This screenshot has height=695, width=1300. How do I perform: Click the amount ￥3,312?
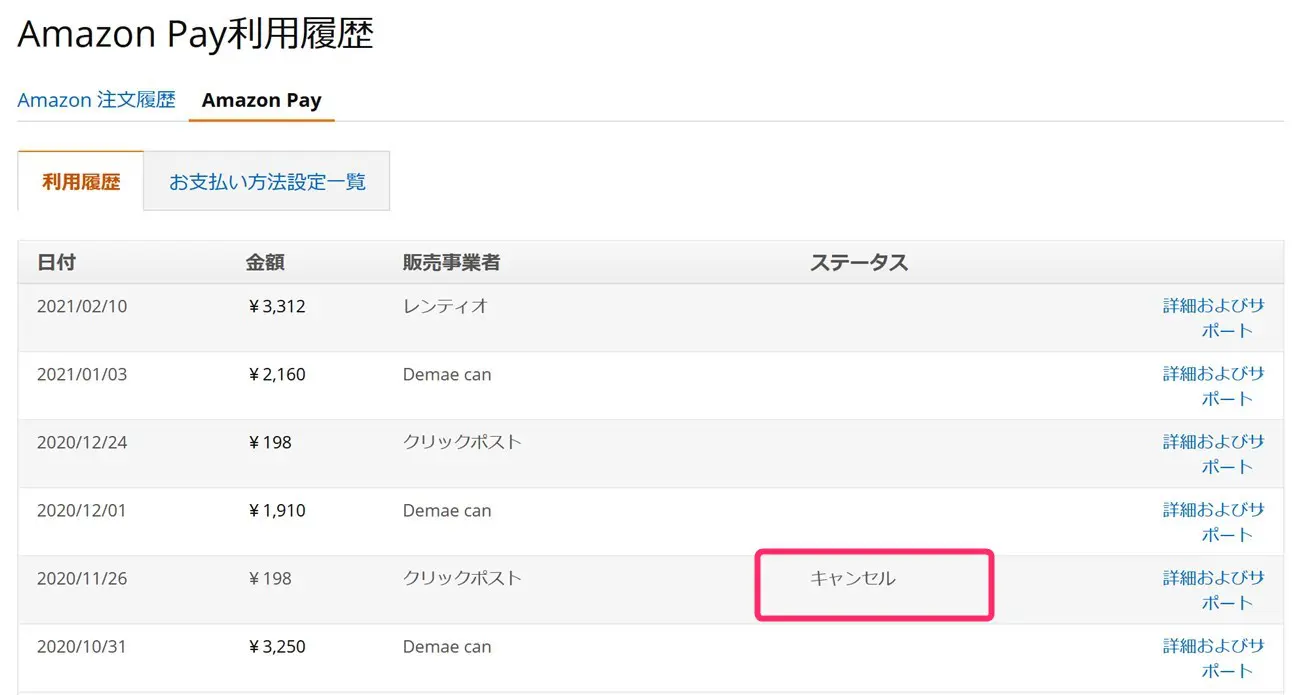point(276,307)
